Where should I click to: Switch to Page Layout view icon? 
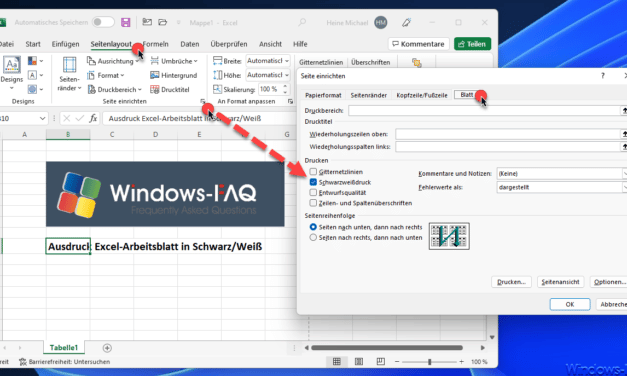click(x=359, y=362)
